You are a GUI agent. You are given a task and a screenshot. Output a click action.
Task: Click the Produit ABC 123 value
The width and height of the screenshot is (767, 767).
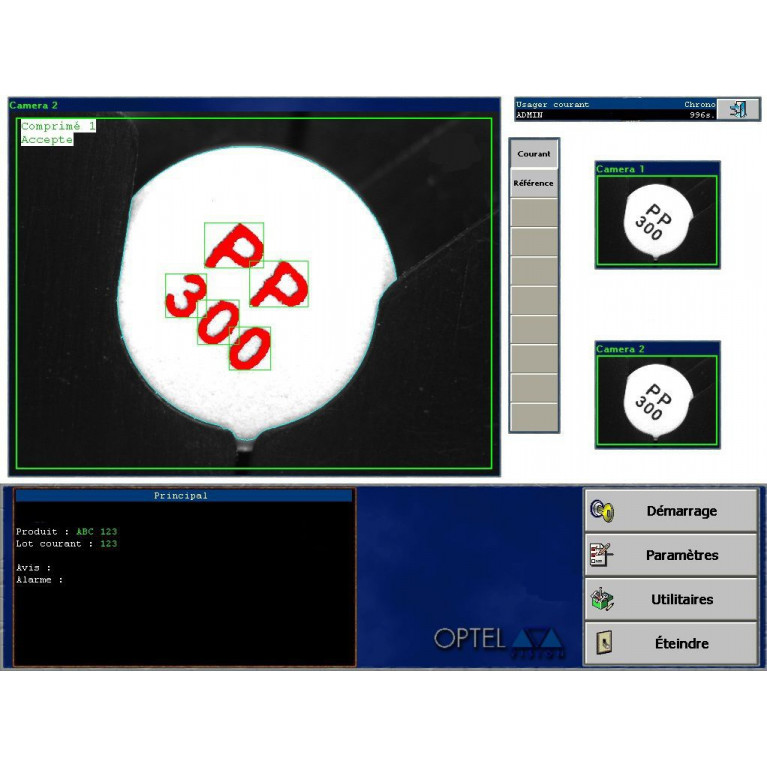click(97, 532)
